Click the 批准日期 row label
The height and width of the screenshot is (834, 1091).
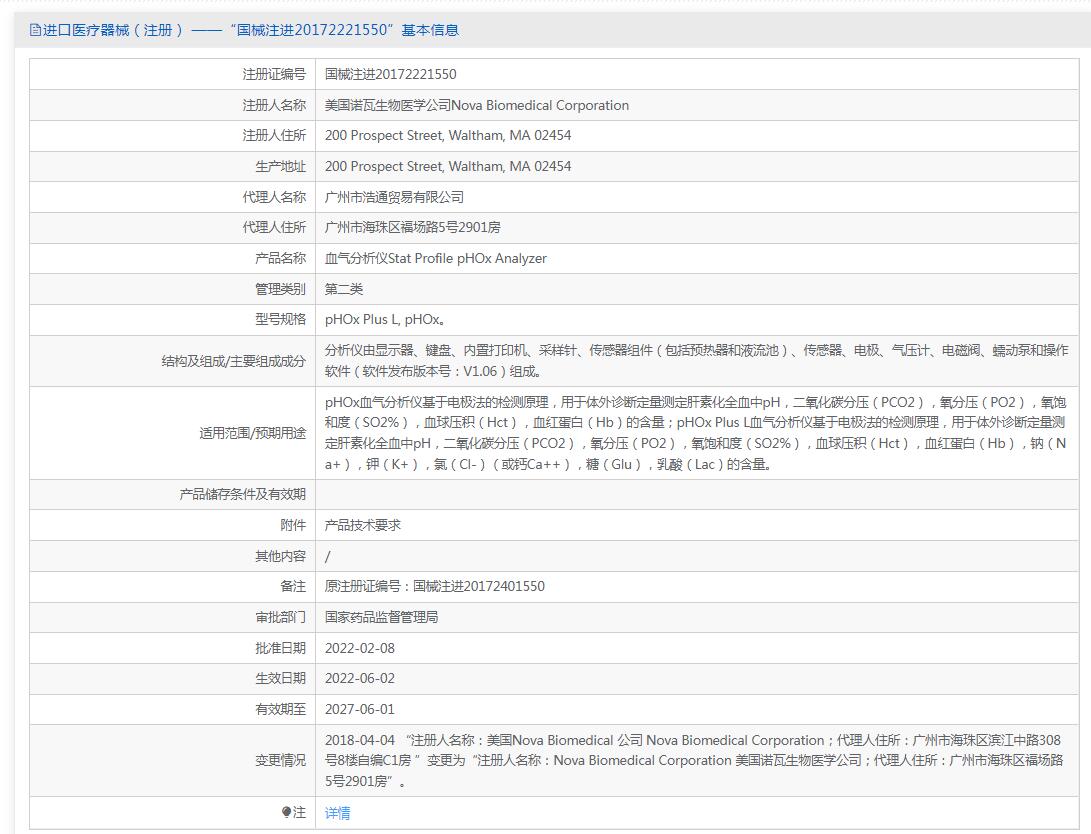(280, 648)
